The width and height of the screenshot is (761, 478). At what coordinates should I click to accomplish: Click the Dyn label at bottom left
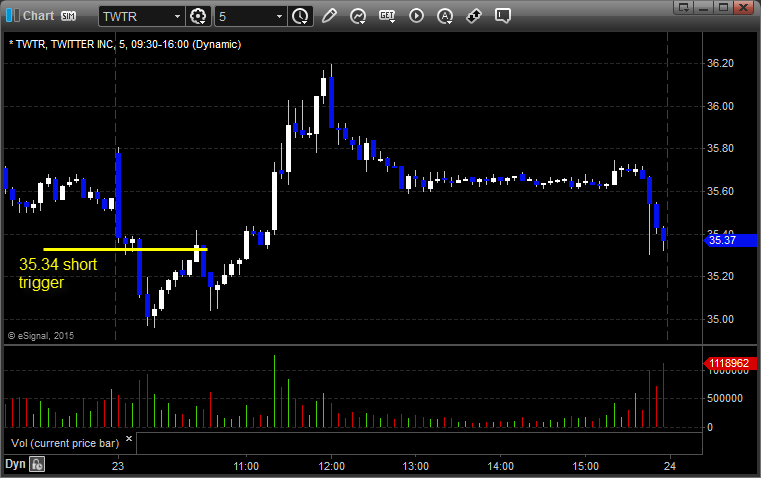pos(15,464)
